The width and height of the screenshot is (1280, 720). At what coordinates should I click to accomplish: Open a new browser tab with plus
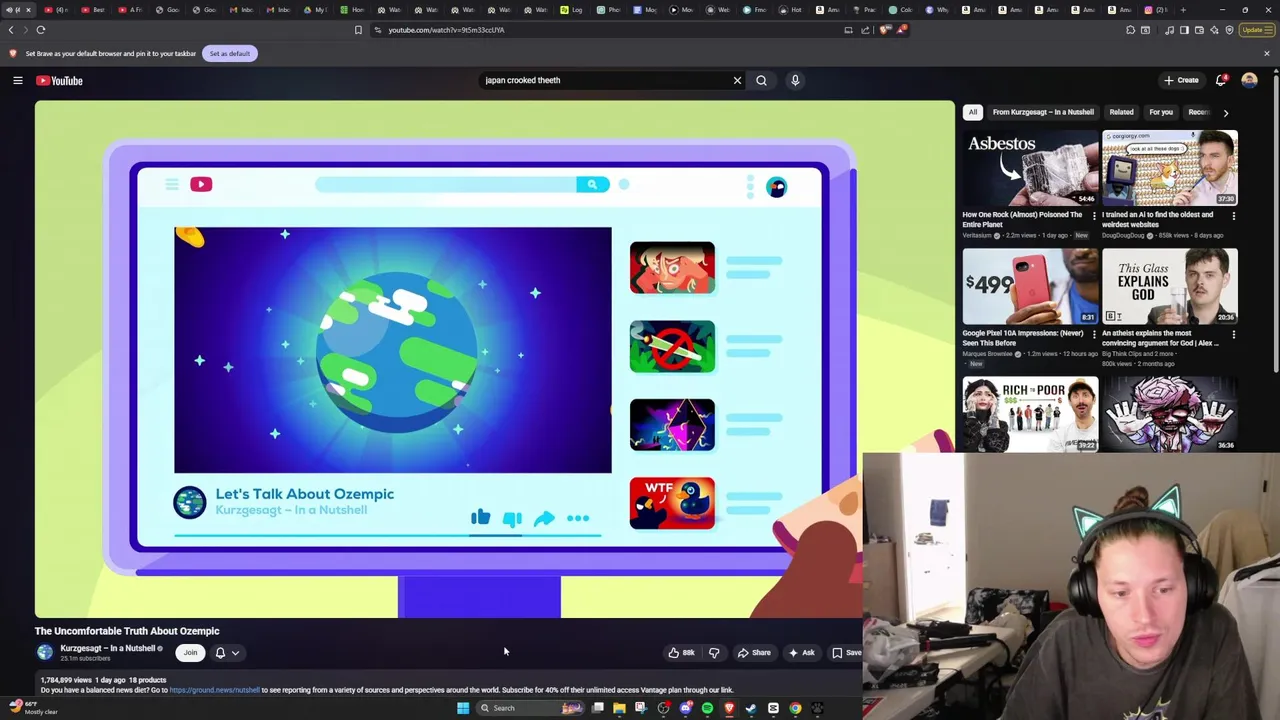(x=1183, y=10)
